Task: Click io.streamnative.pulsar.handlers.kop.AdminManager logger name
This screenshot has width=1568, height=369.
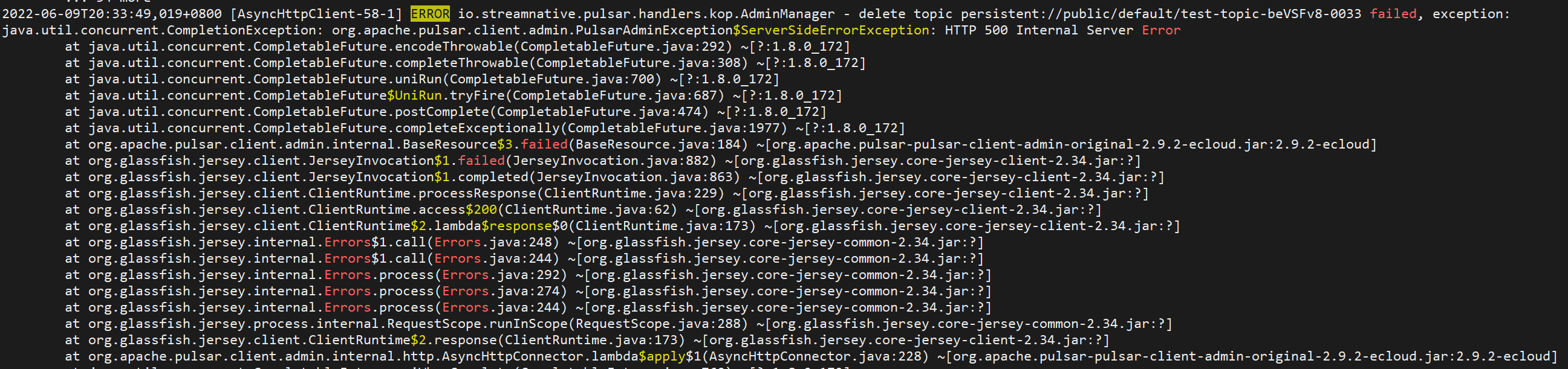Action: coord(646,13)
